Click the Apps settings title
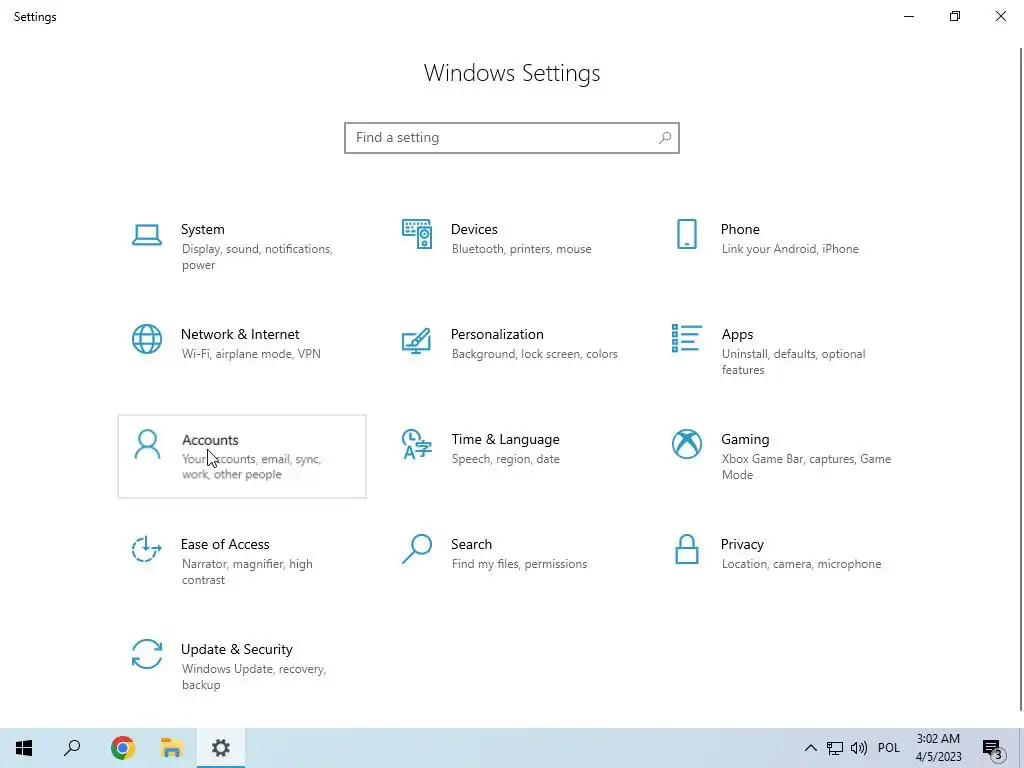 click(737, 334)
